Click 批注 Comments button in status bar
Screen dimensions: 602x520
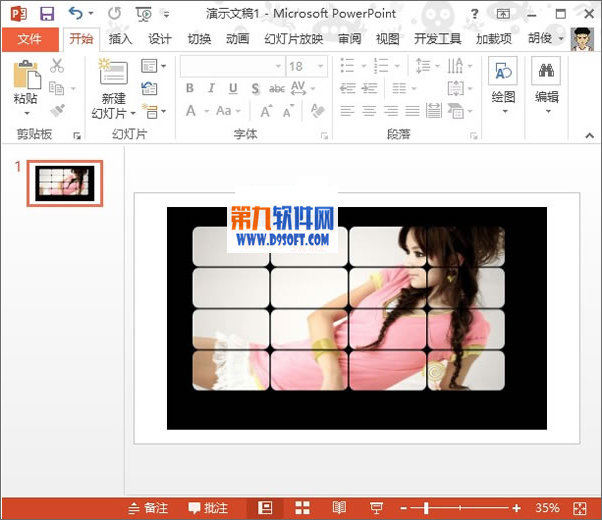click(208, 508)
